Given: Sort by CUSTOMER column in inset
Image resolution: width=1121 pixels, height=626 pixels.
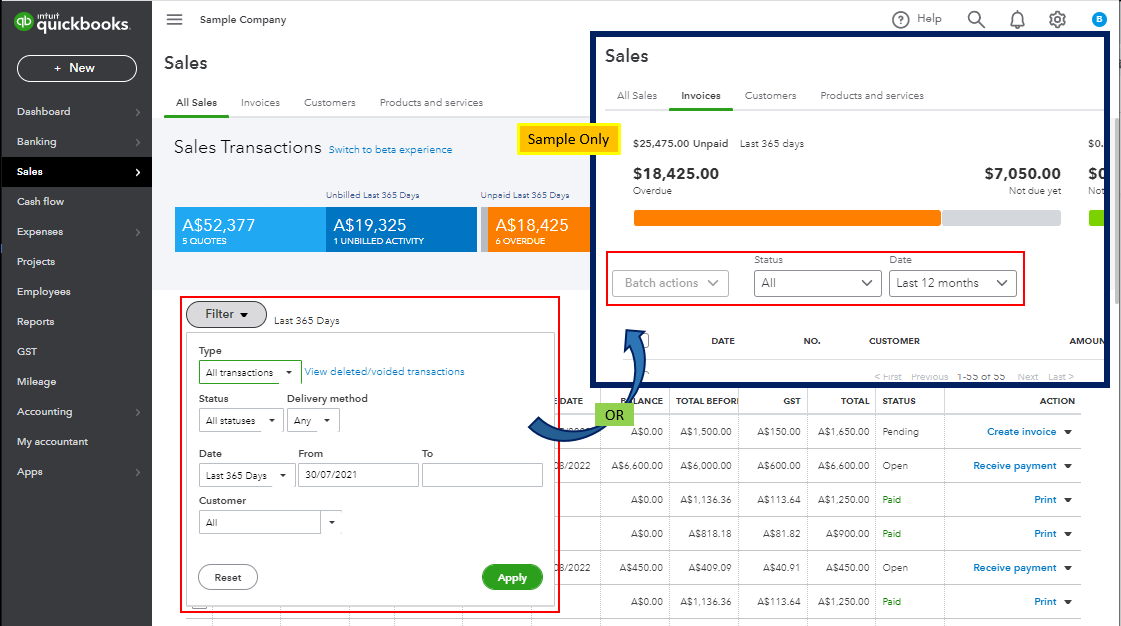Looking at the screenshot, I should tap(894, 341).
